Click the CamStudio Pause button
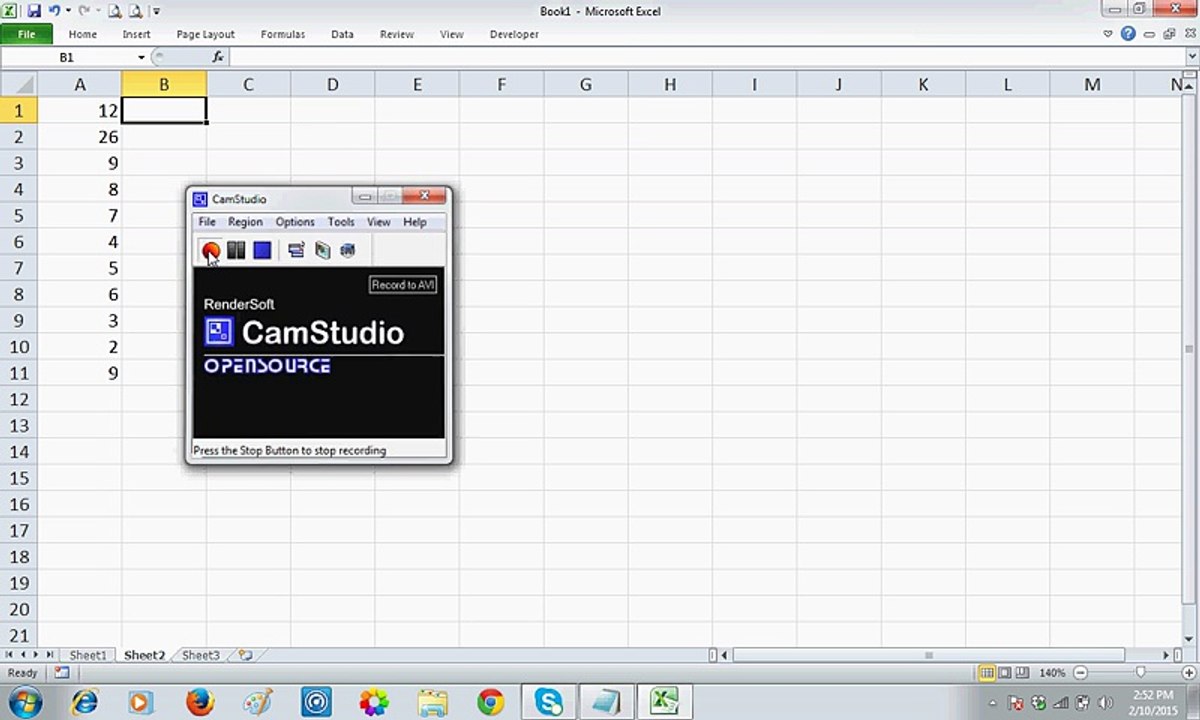This screenshot has width=1200, height=720. click(x=236, y=250)
